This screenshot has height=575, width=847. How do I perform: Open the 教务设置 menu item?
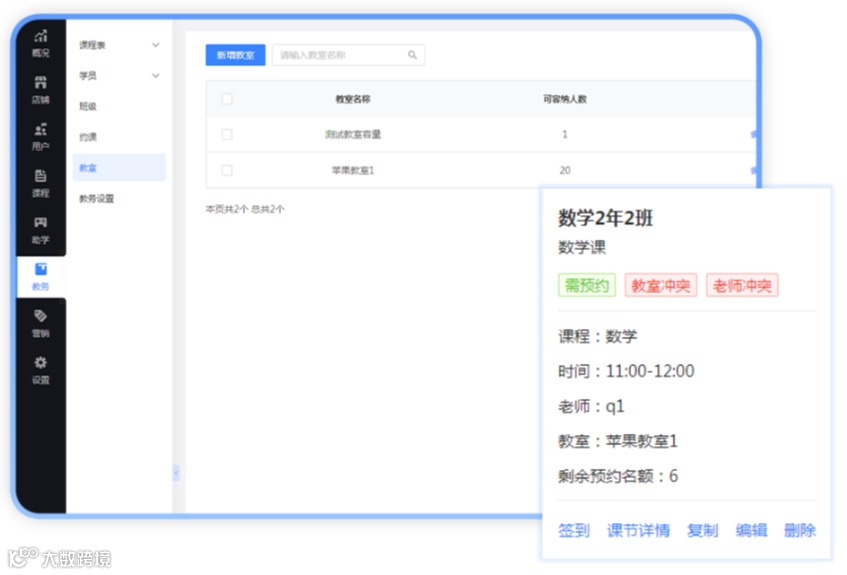point(97,198)
